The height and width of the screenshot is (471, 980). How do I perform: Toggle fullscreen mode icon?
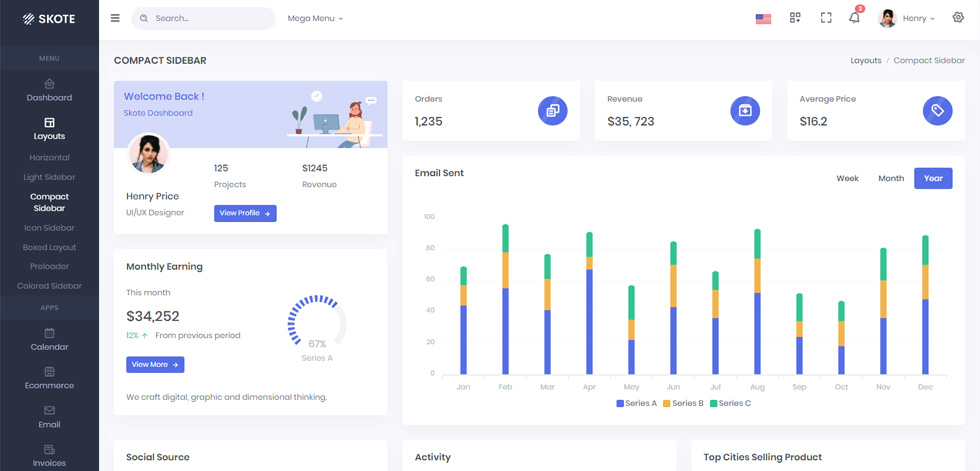coord(826,18)
